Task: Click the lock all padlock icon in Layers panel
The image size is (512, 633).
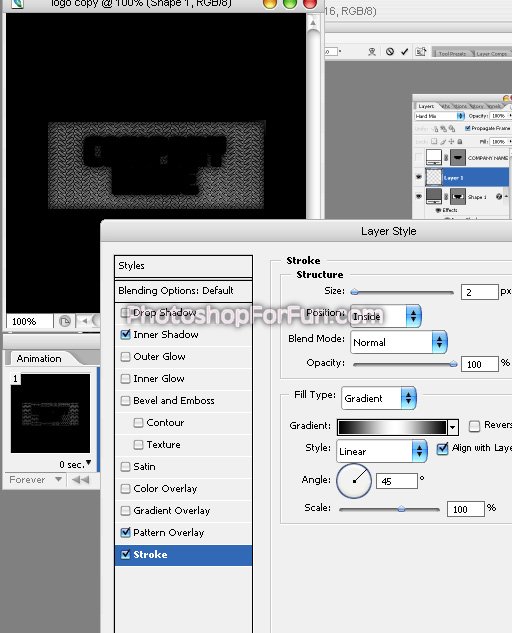Action: pyautogui.click(x=460, y=142)
